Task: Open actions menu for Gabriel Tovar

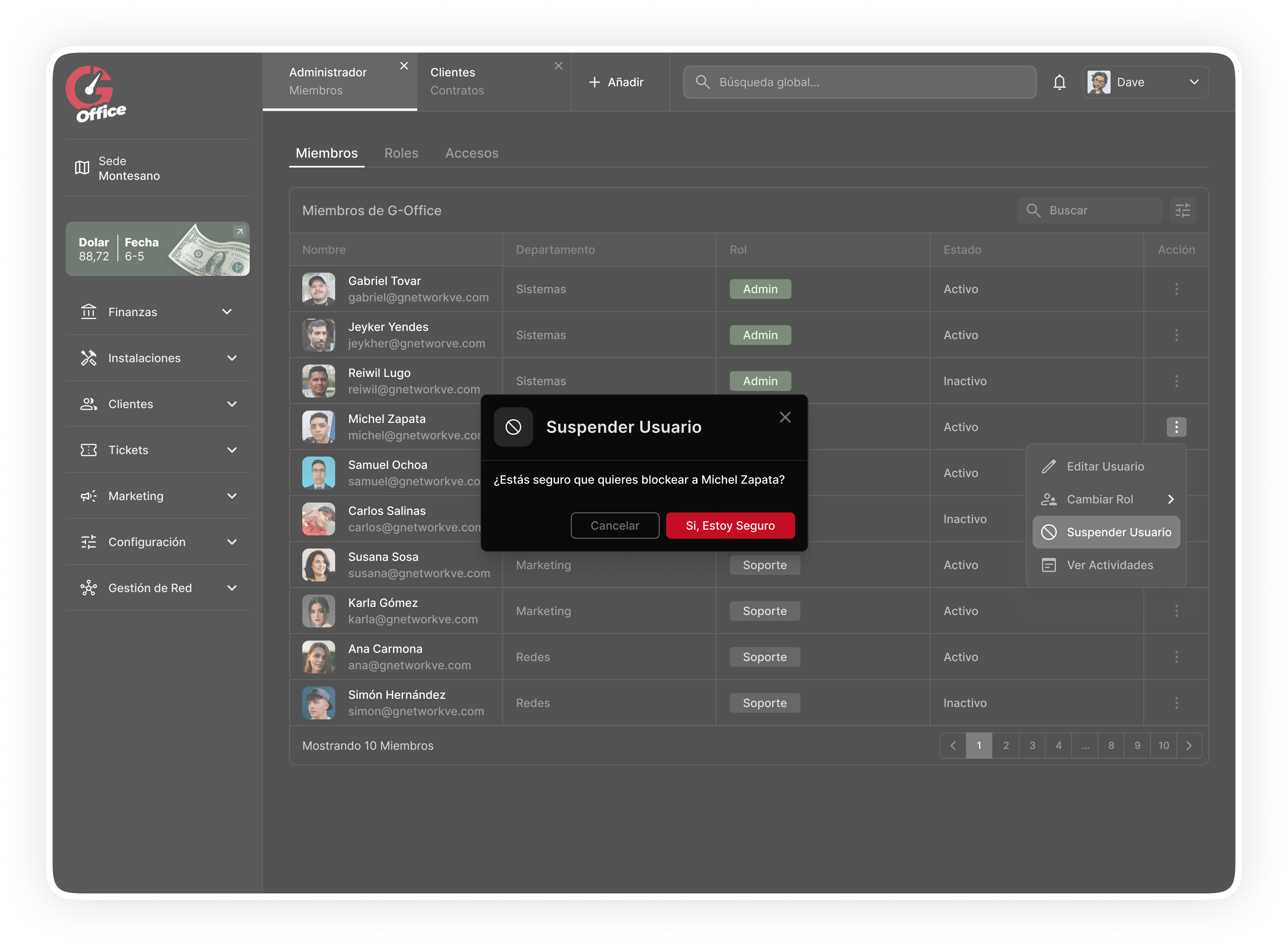Action: pyautogui.click(x=1176, y=289)
